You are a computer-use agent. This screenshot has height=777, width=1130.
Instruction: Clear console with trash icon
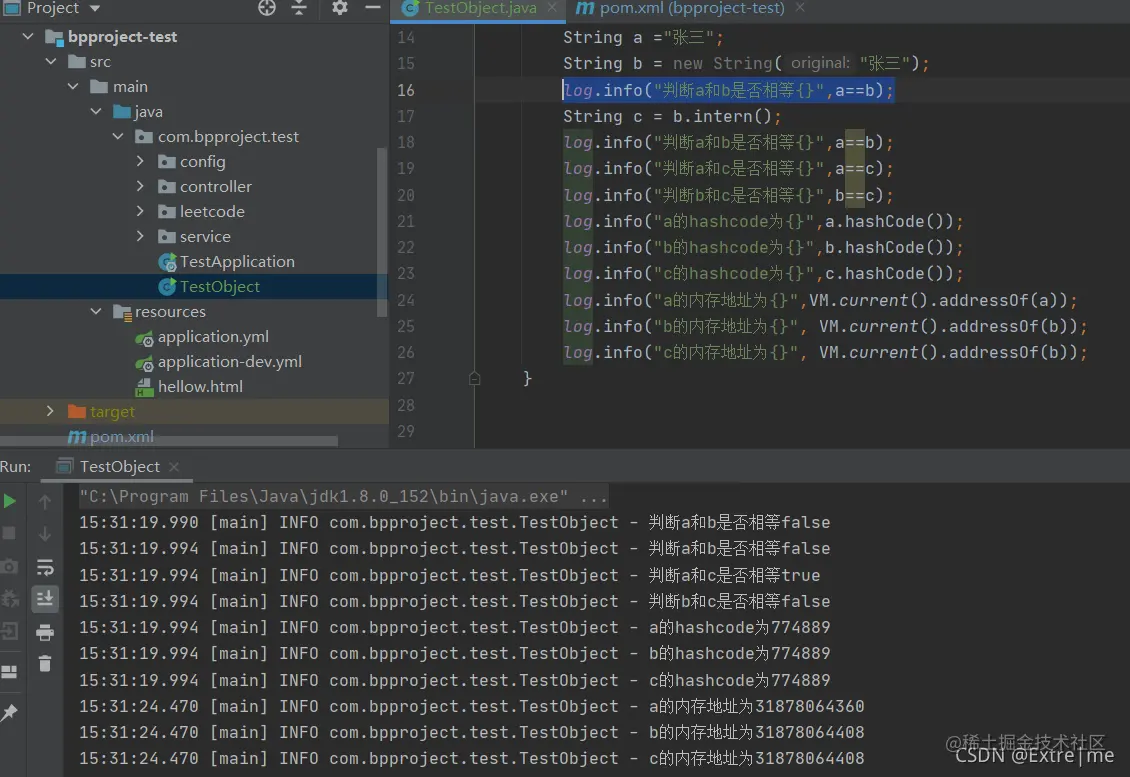[x=45, y=663]
